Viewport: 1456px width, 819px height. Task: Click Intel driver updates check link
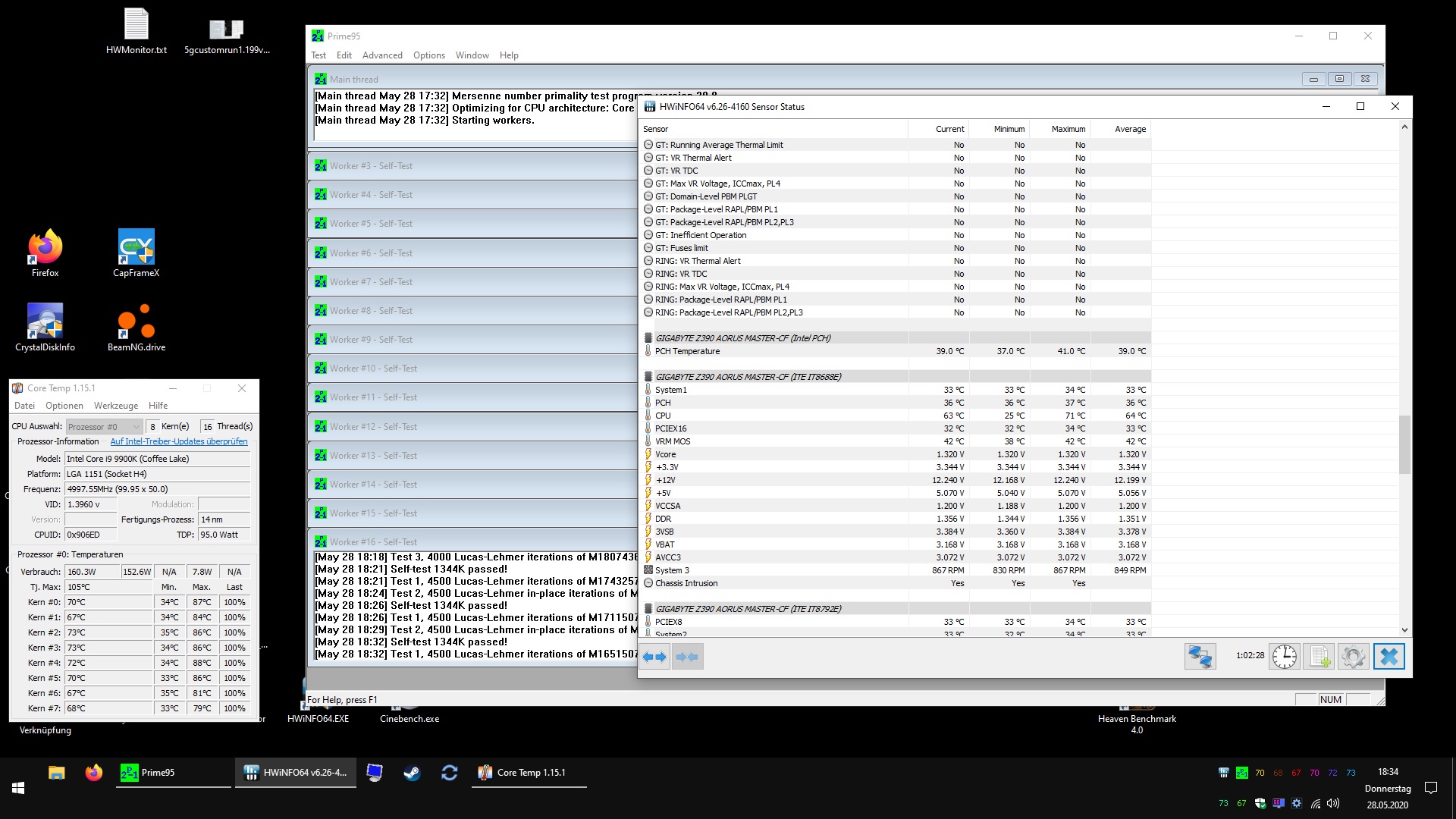179,441
